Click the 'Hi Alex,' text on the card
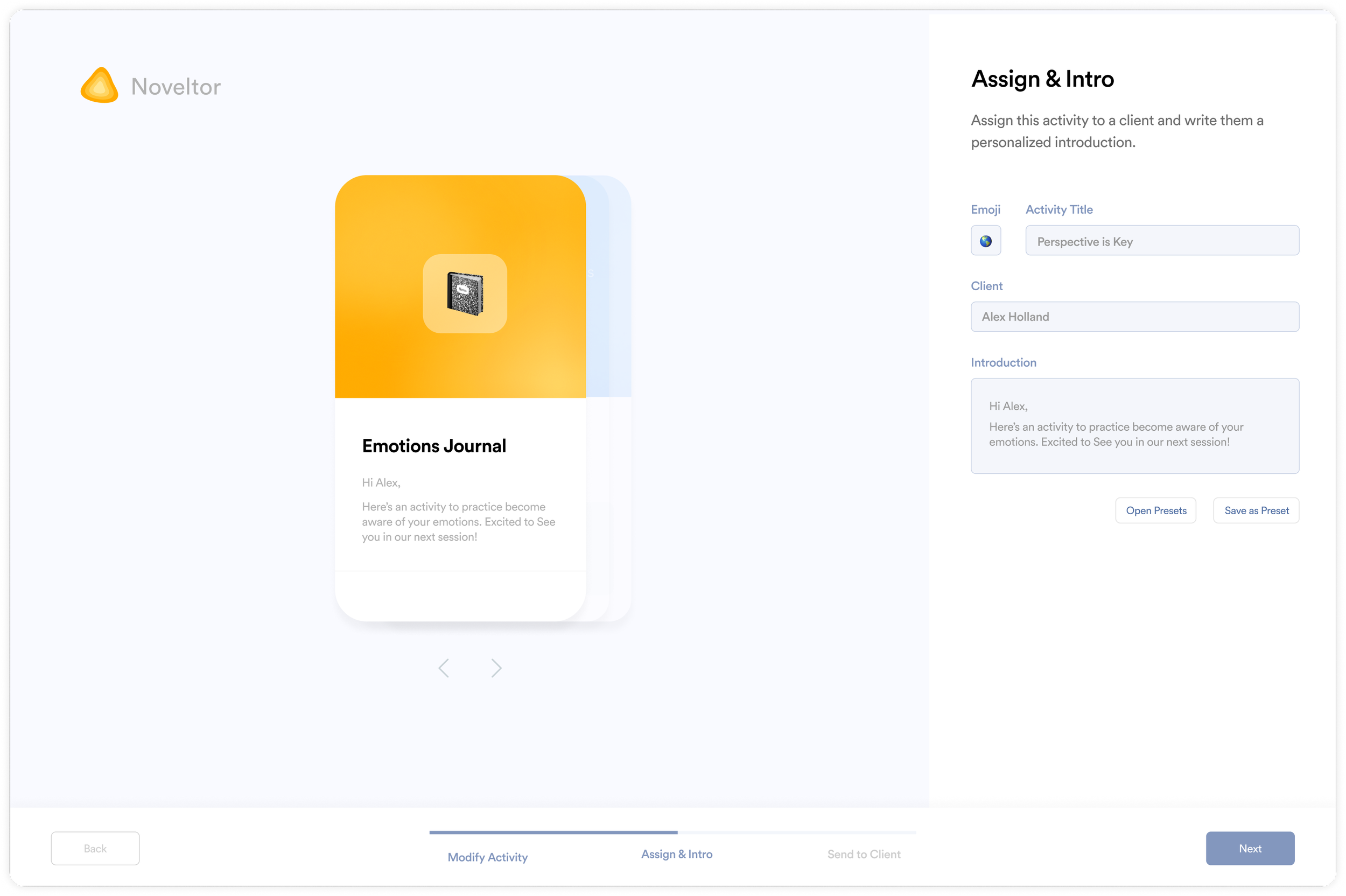 click(x=381, y=483)
